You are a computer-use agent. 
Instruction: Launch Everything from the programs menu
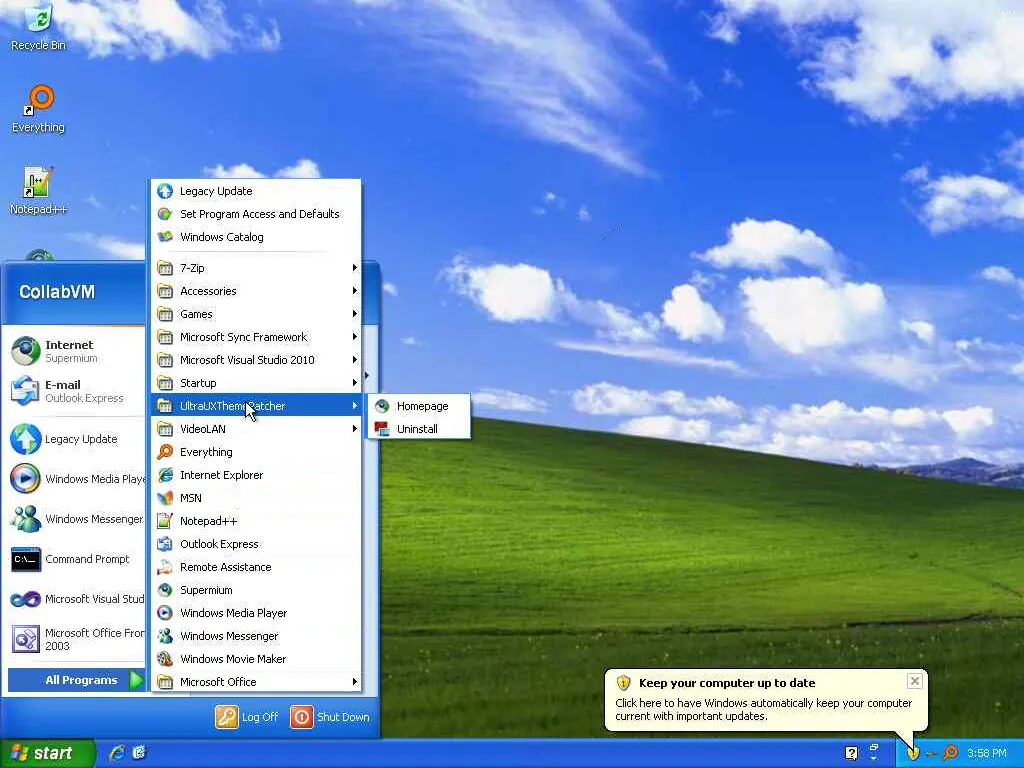click(256, 452)
